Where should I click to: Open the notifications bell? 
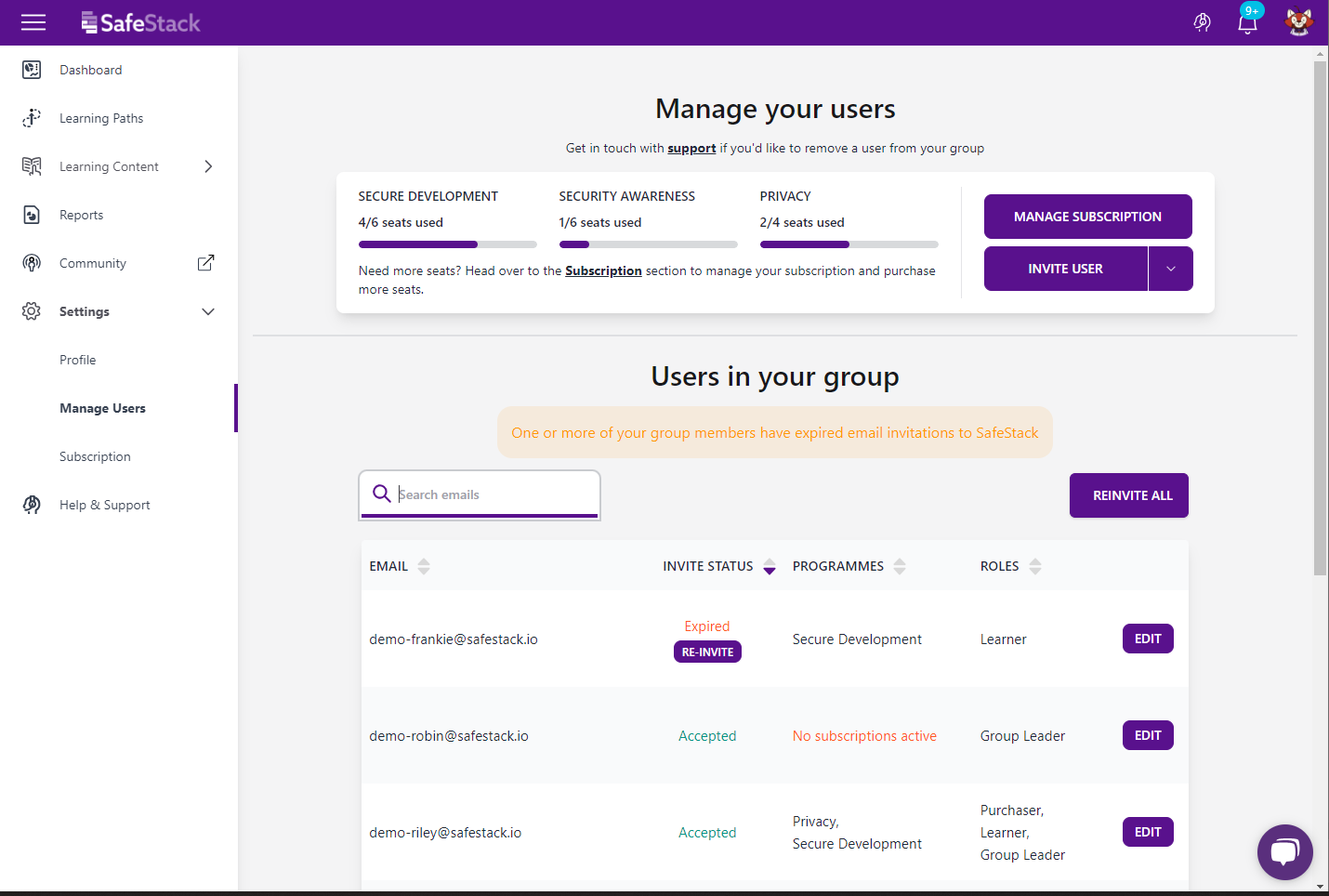(1247, 22)
